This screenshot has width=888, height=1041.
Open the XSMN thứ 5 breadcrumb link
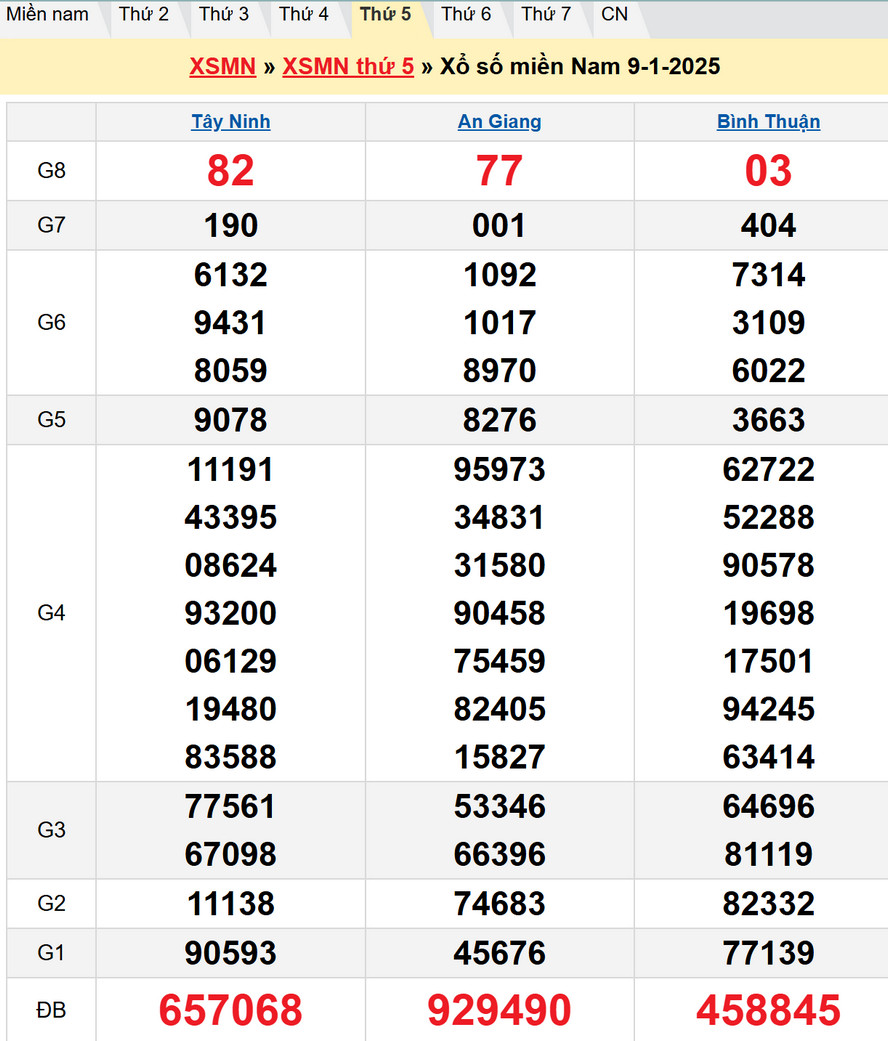348,67
